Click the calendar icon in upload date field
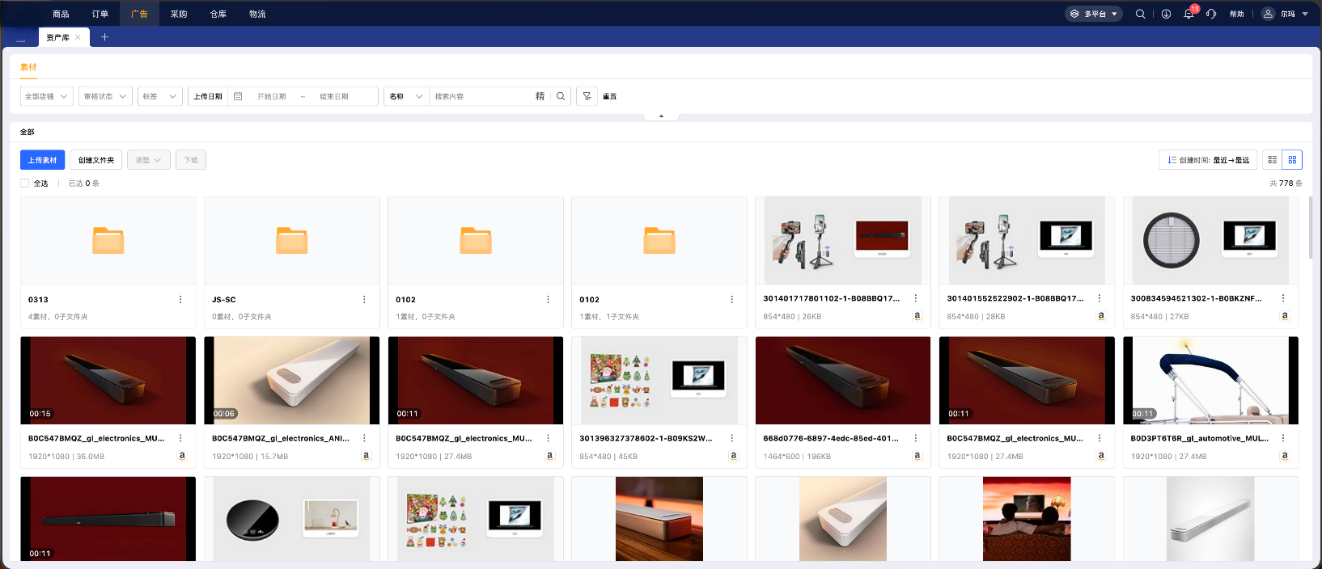 238,96
